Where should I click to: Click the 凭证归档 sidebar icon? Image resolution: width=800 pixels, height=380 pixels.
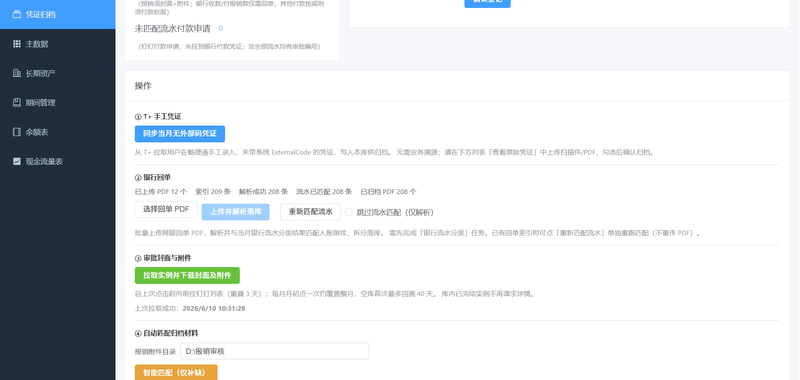pyautogui.click(x=16, y=14)
